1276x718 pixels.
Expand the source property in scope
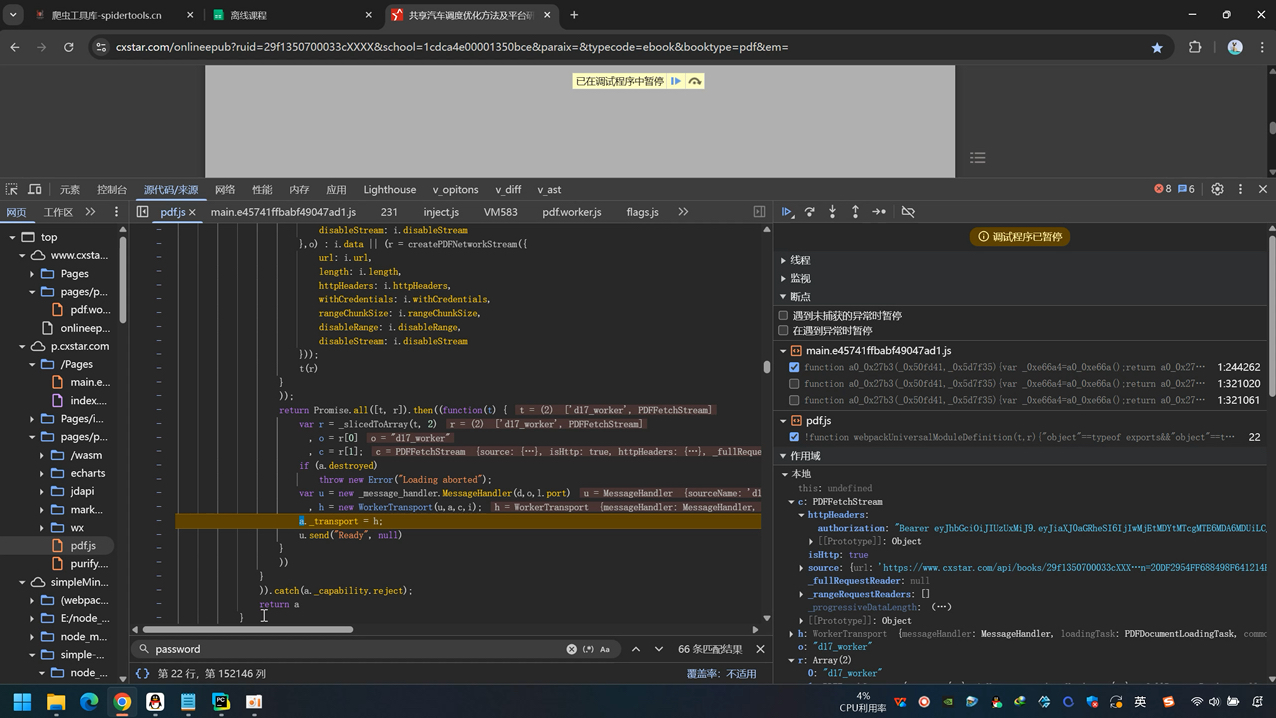802,568
